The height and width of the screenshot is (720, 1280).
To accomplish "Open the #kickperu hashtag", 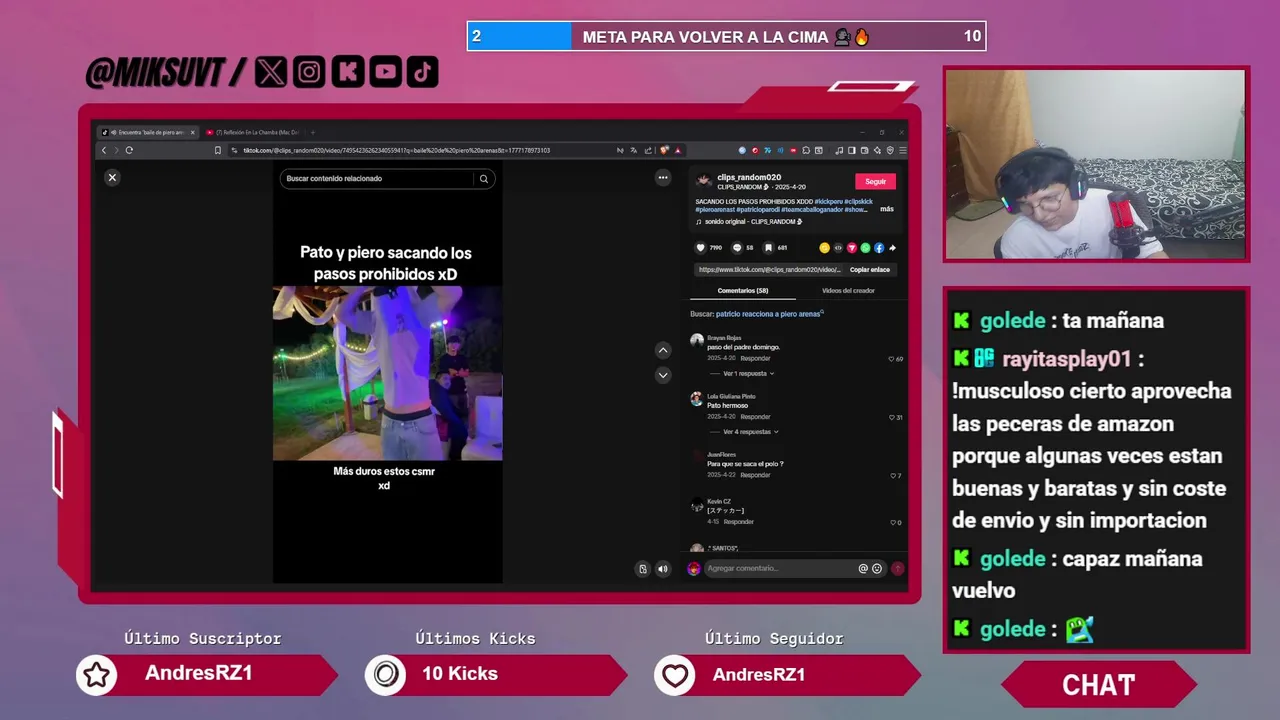I will point(828,201).
